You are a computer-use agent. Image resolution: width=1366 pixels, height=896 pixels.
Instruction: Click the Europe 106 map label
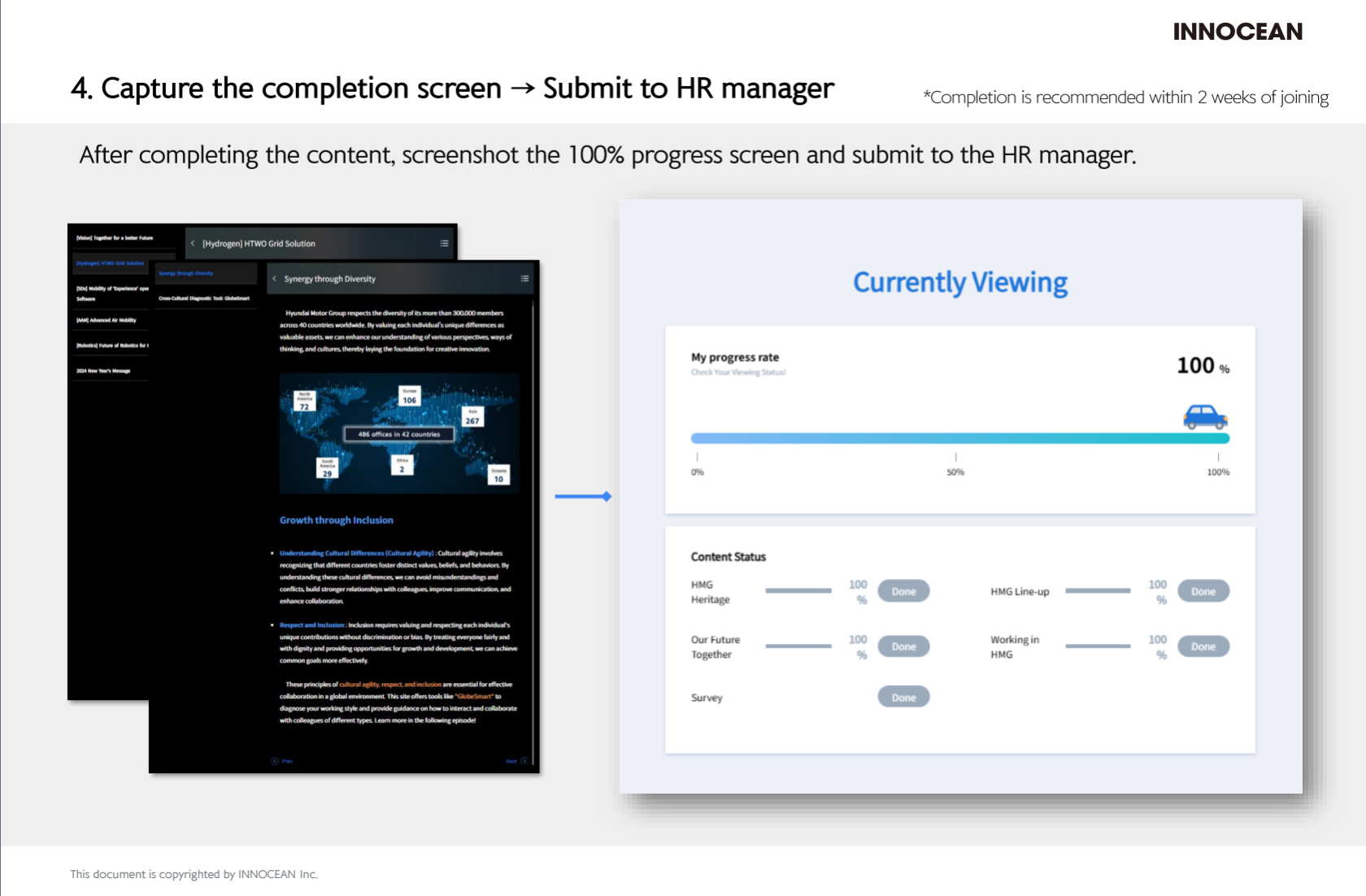(x=410, y=396)
